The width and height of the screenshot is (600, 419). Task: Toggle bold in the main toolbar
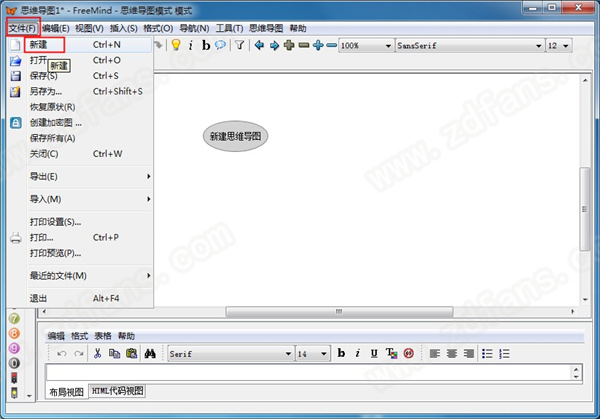point(206,46)
